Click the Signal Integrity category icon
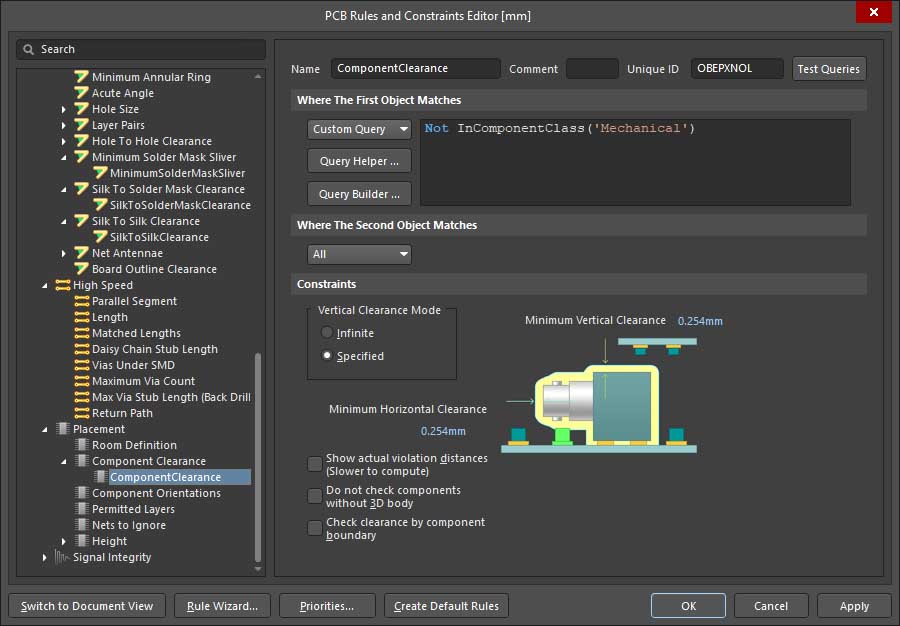Image resolution: width=900 pixels, height=626 pixels. (62, 557)
